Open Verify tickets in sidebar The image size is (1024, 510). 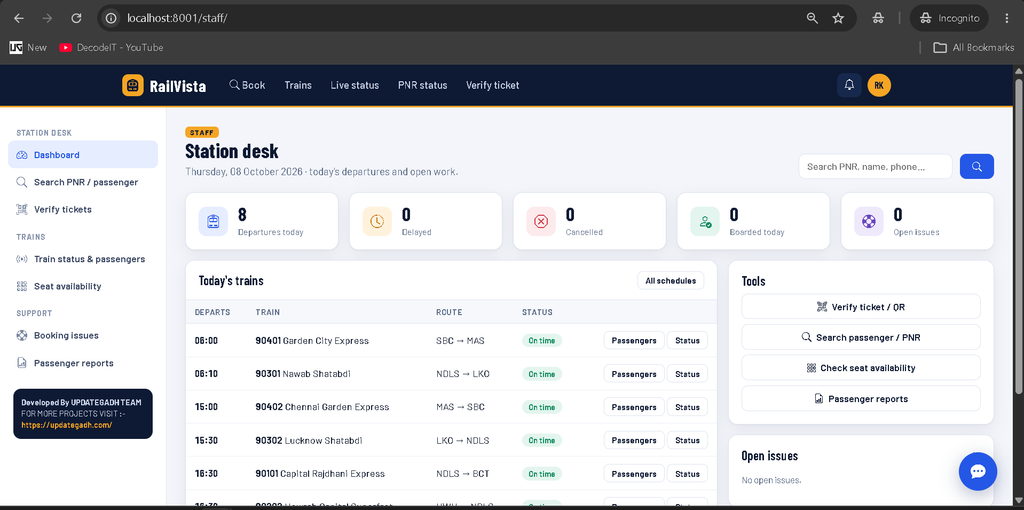pyautogui.click(x=83, y=210)
